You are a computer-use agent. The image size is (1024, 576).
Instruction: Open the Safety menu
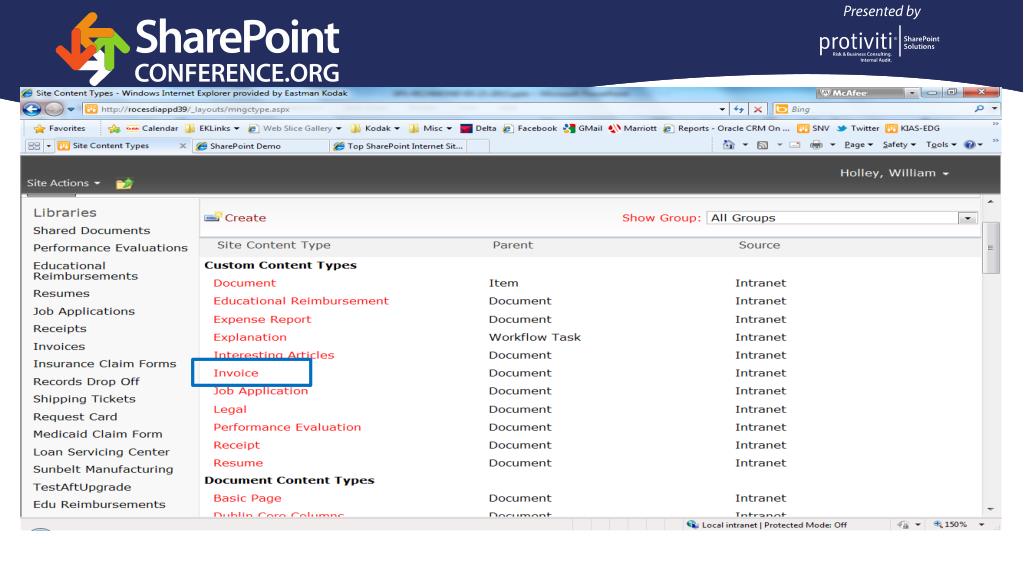[x=899, y=145]
